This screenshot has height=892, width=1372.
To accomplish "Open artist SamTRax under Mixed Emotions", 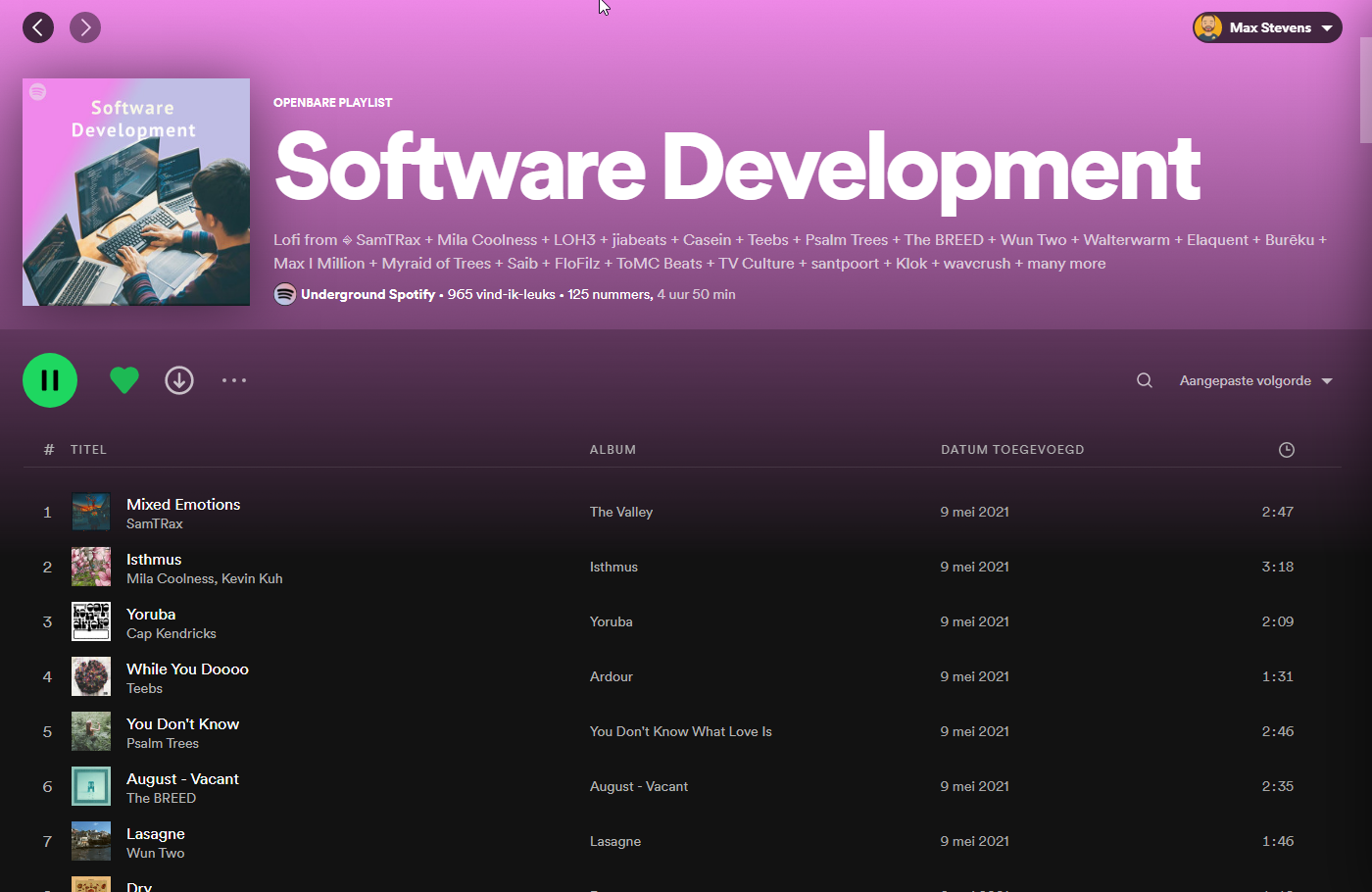I will click(x=155, y=524).
